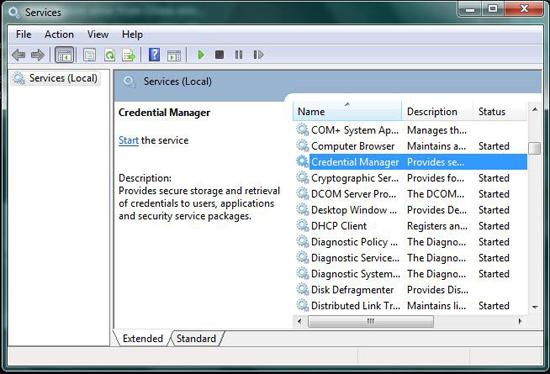The width and height of the screenshot is (550, 374).
Task: Click horizontal scrollbar left arrow
Action: click(300, 321)
